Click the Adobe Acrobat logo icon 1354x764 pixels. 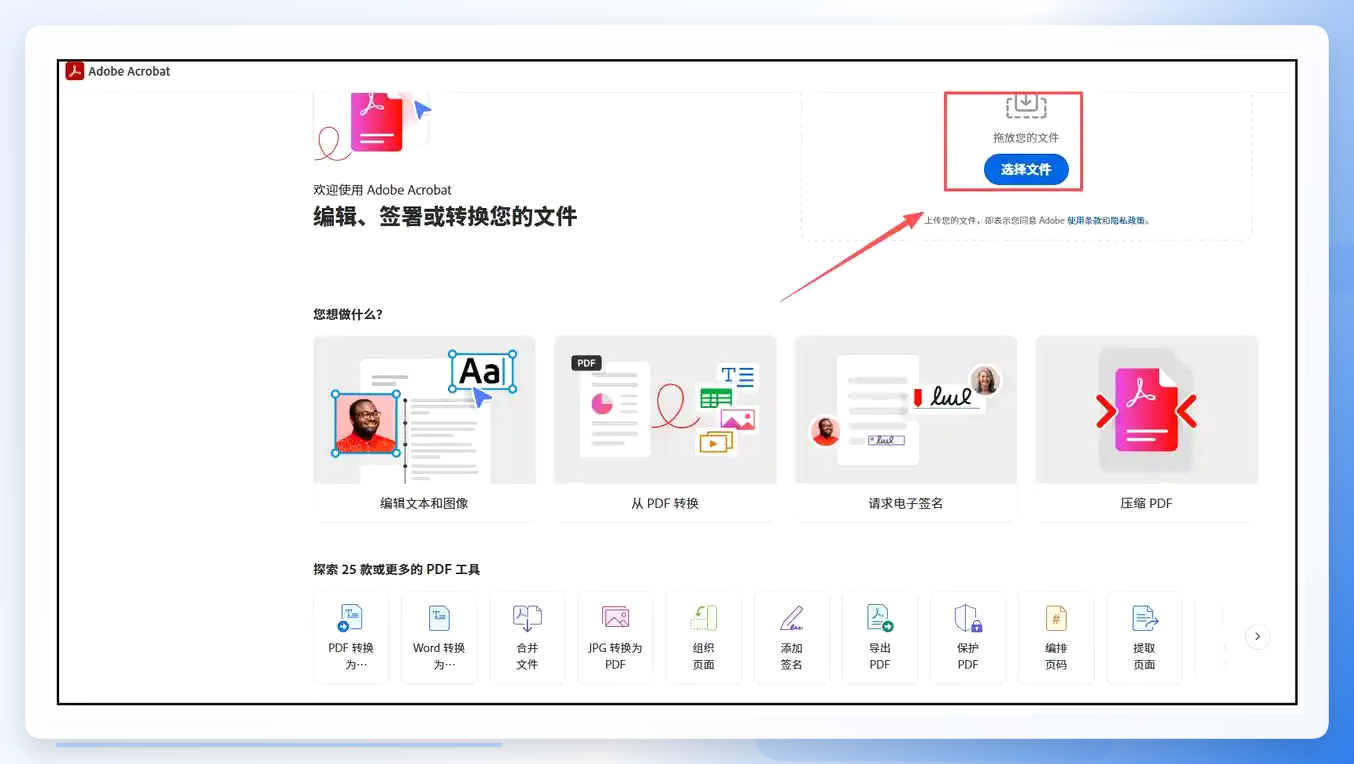(75, 71)
